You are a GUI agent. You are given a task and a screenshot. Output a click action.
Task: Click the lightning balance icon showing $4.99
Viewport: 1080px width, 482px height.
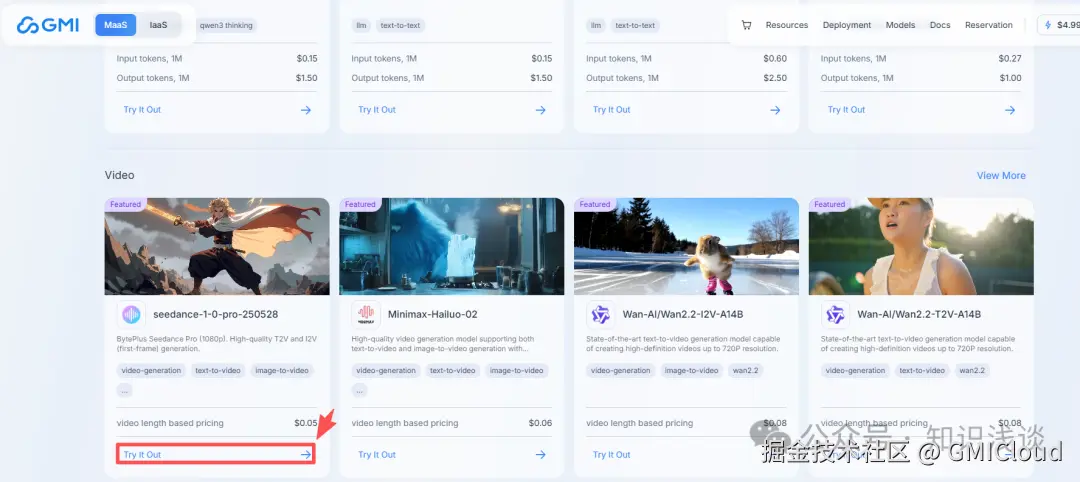[x=1048, y=25]
